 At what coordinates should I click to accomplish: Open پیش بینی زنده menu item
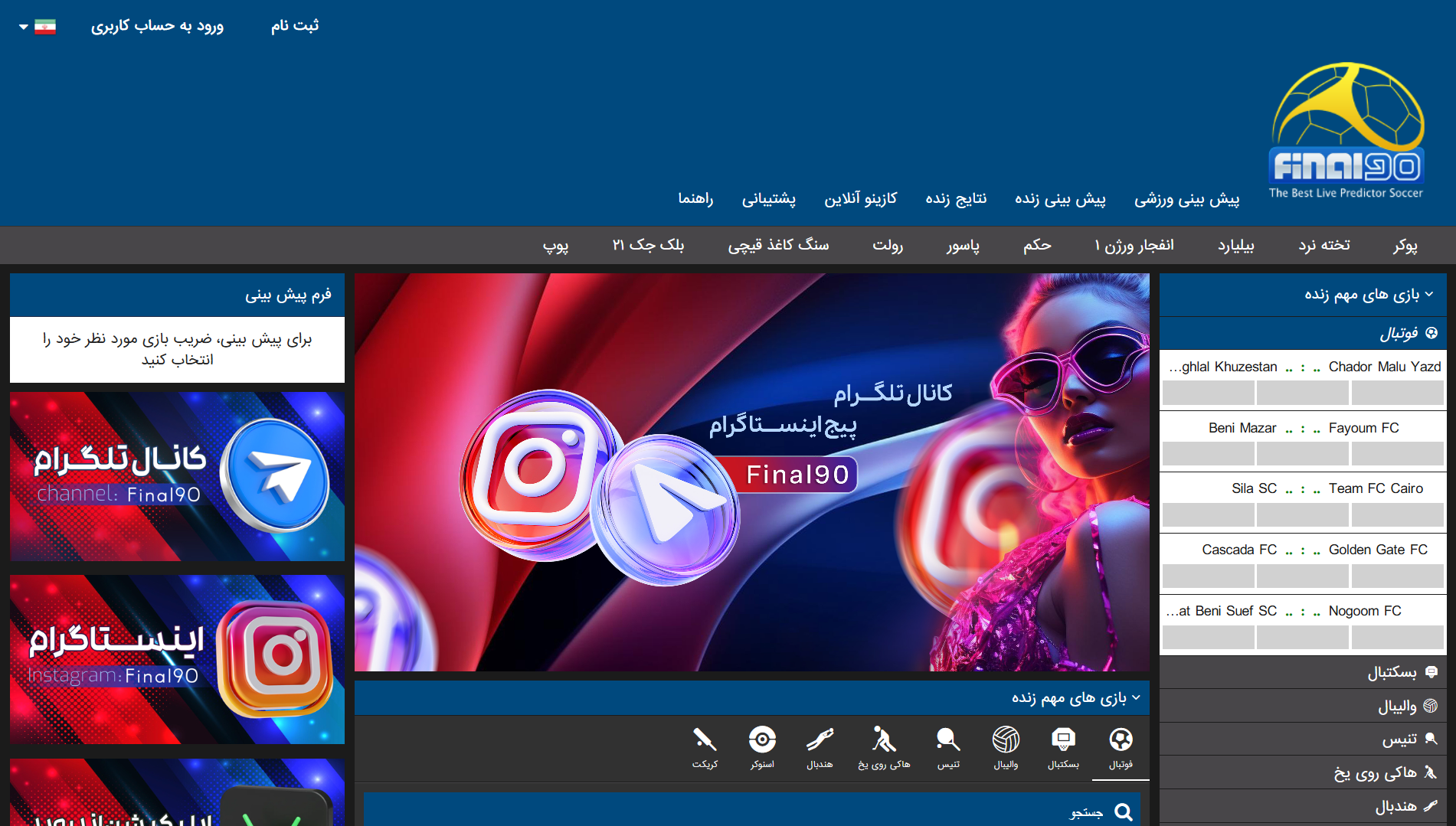(1060, 199)
